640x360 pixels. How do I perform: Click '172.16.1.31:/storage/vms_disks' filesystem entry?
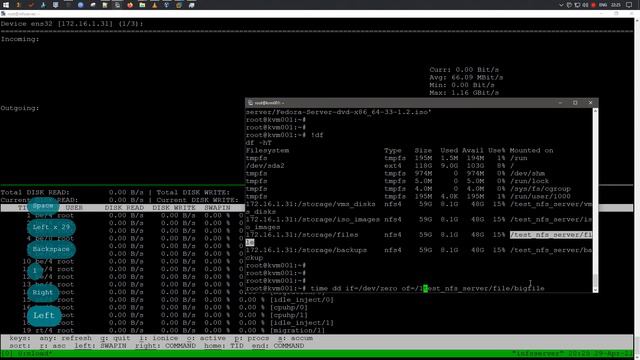tap(310, 204)
